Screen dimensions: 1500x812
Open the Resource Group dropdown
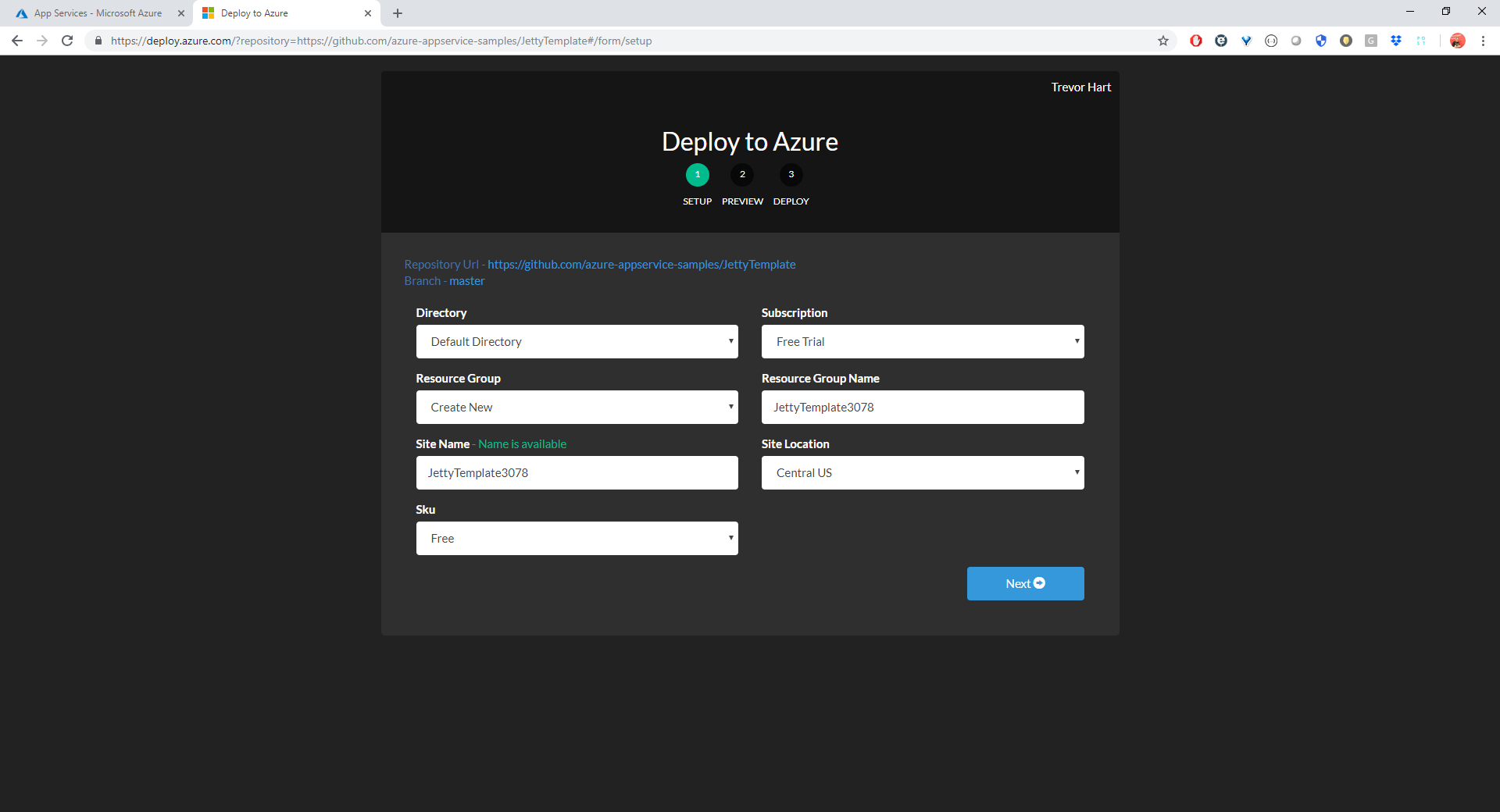pos(577,408)
